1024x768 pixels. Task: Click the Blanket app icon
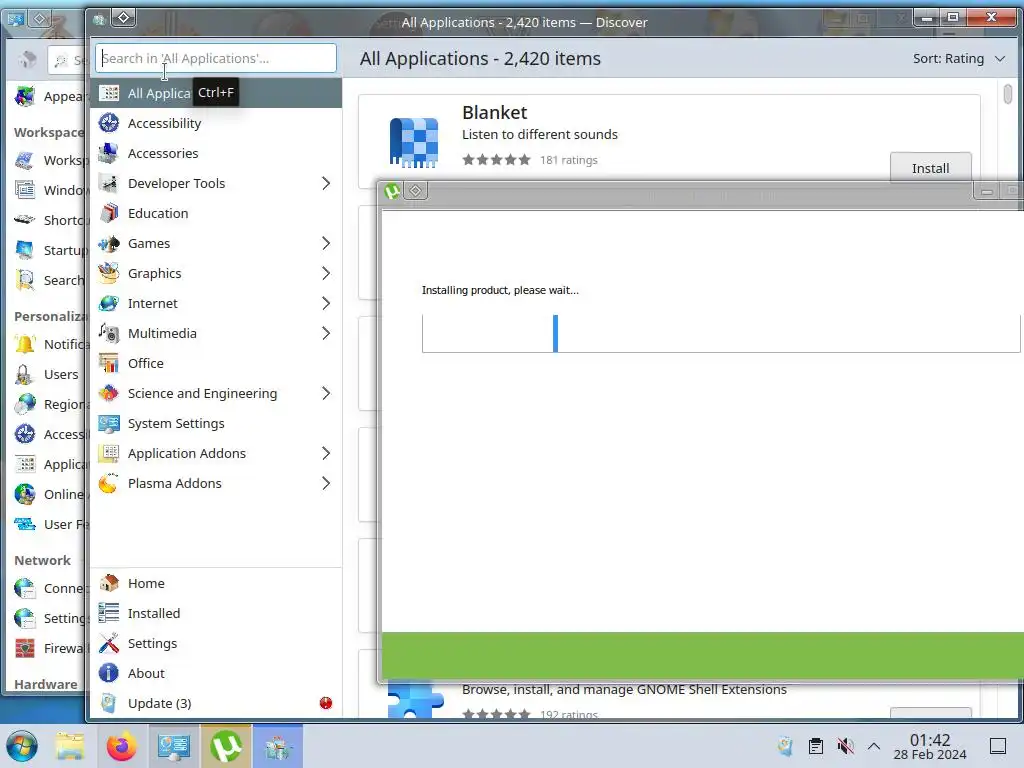[413, 142]
